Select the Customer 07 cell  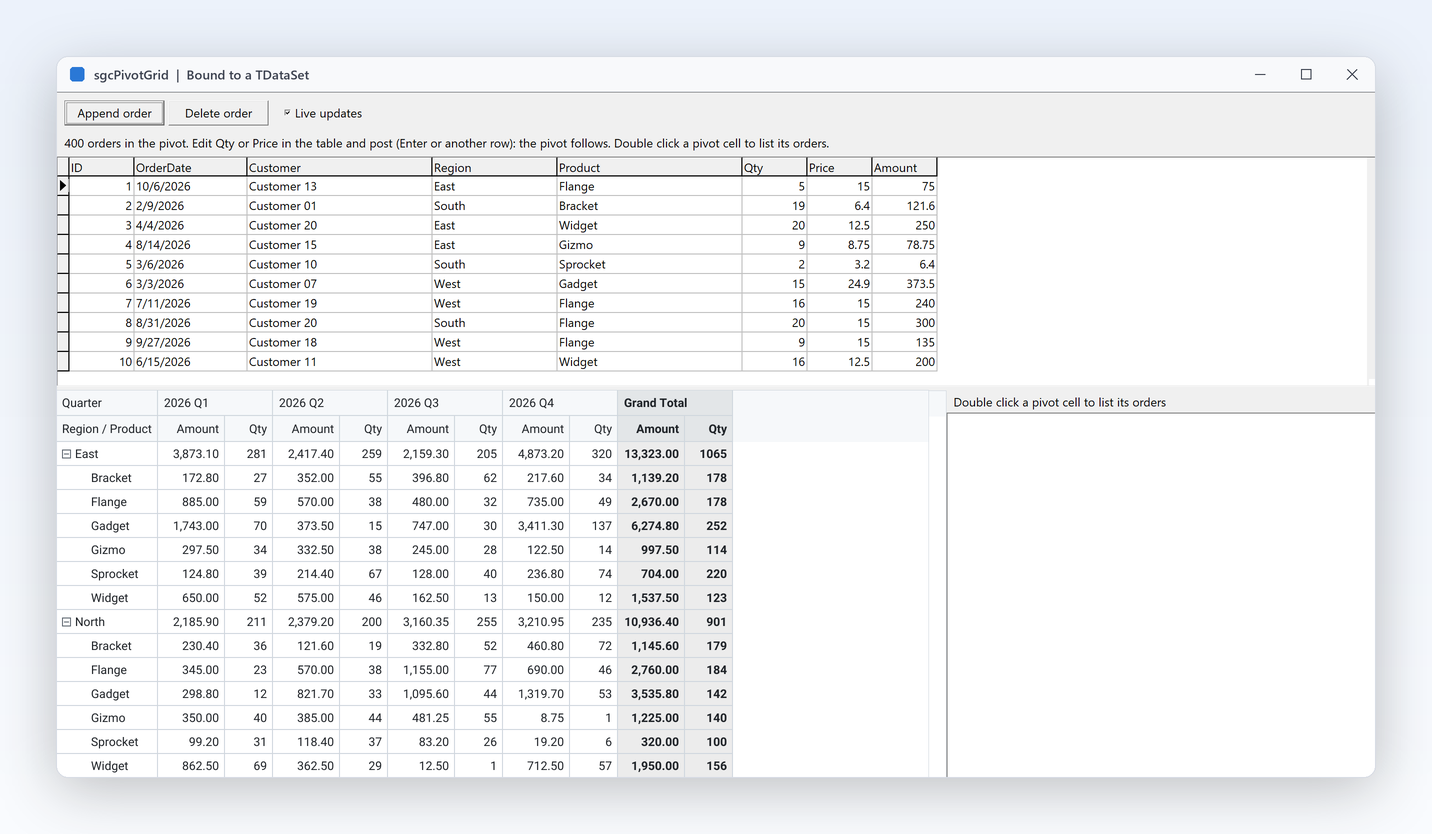(x=339, y=284)
